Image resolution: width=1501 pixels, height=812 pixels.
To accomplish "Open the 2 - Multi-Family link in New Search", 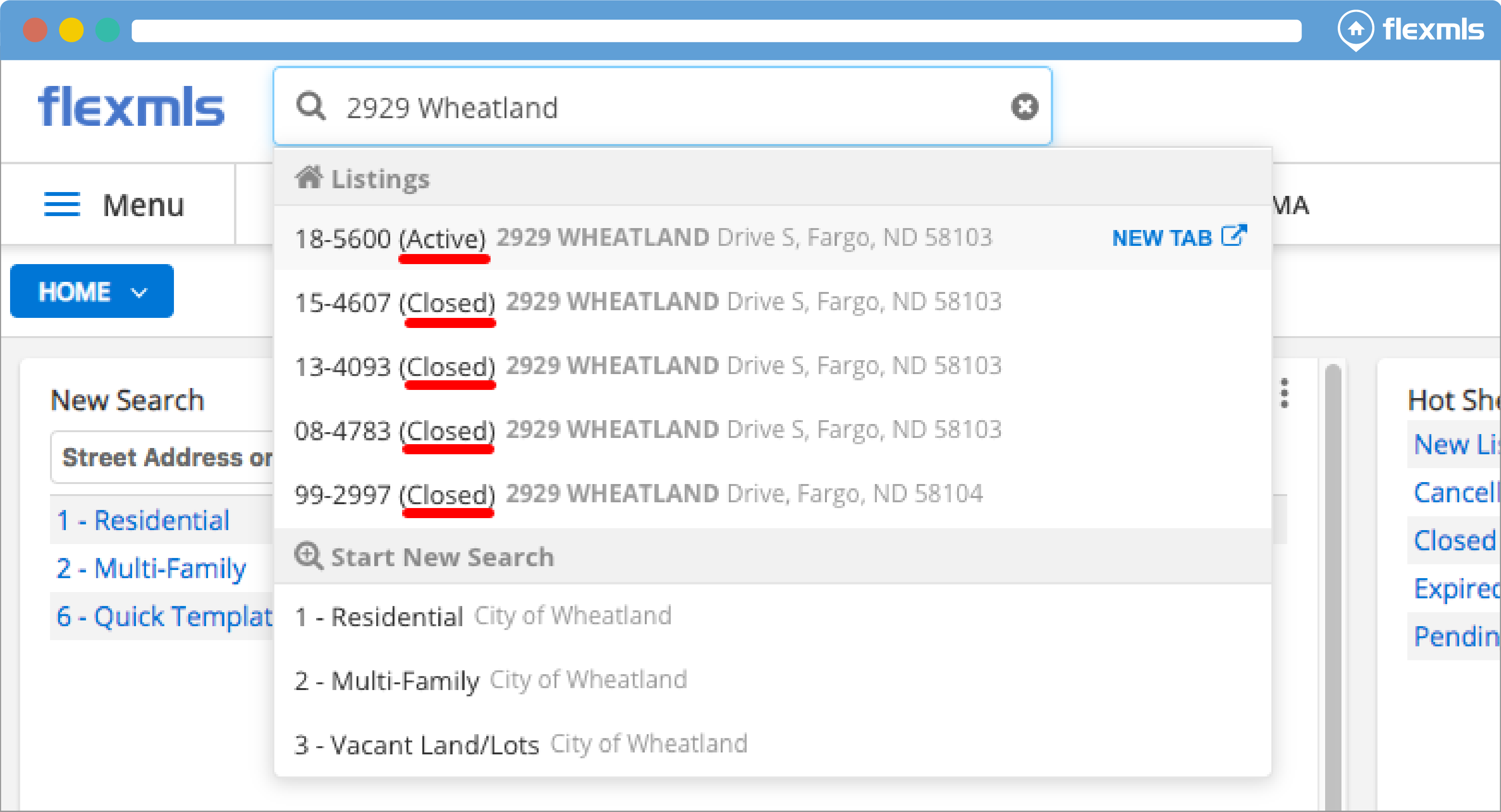I will [x=151, y=569].
